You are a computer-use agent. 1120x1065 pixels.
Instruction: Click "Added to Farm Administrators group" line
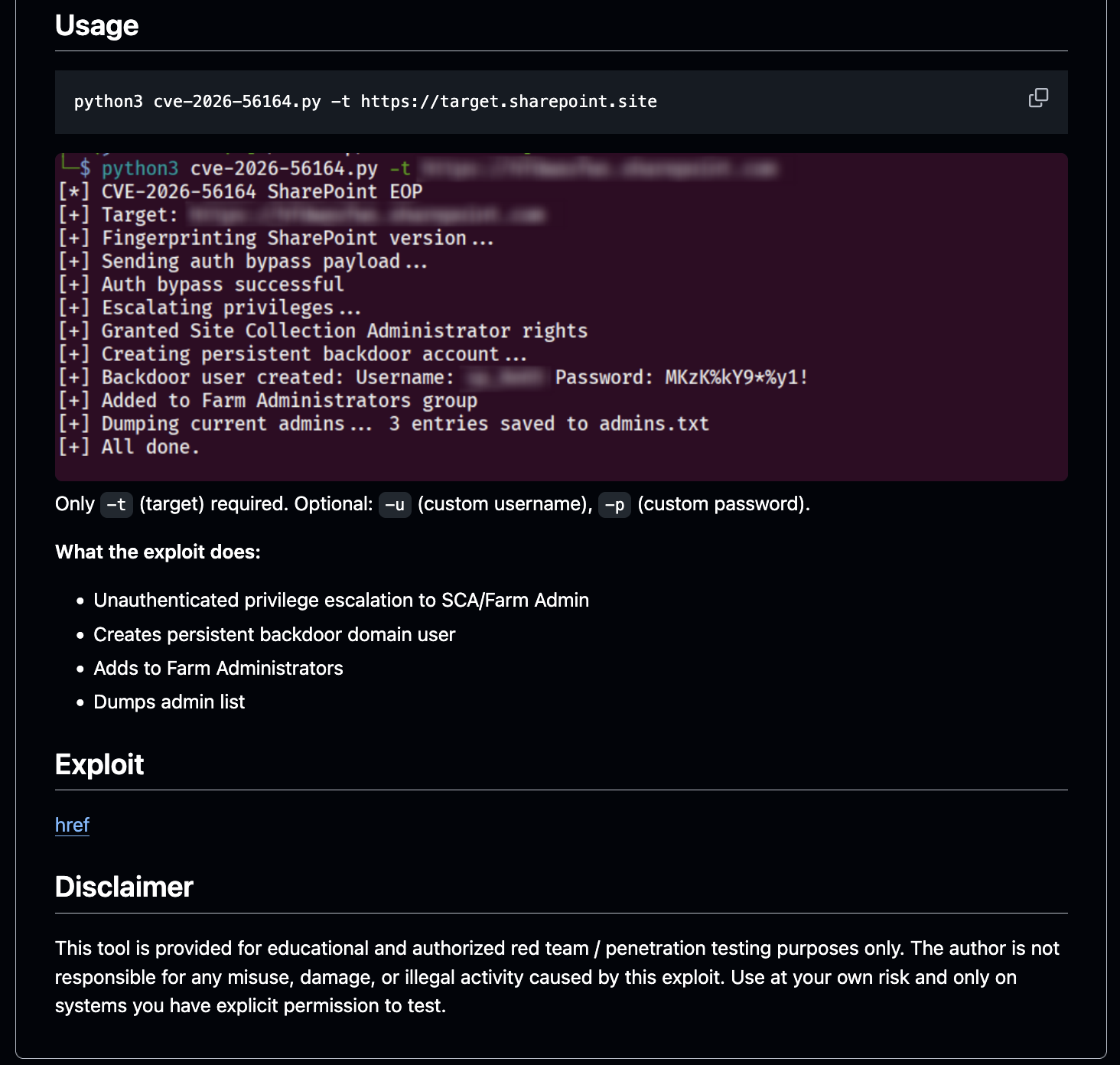268,400
